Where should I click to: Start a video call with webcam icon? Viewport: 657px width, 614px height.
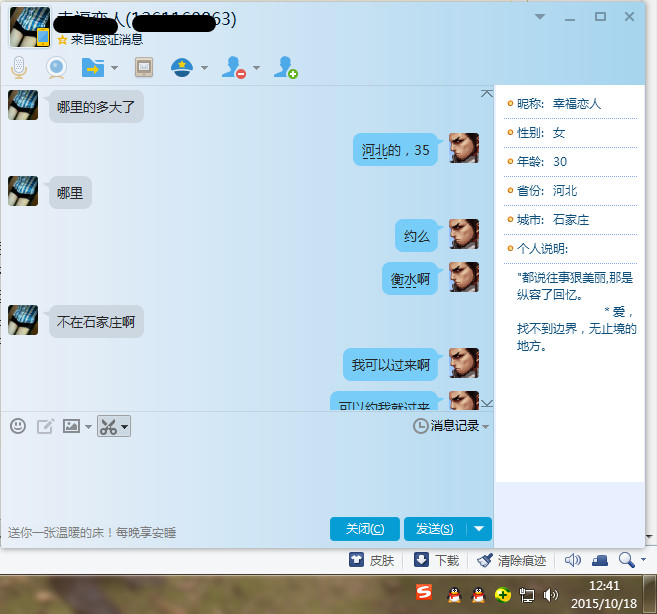[56, 67]
